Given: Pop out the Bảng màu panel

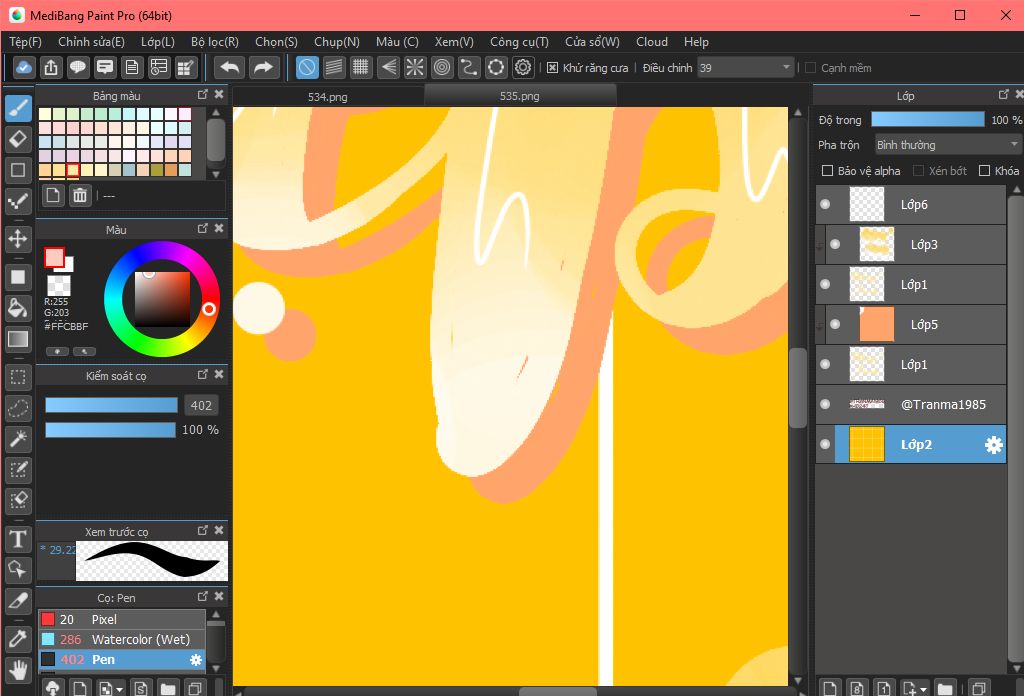Looking at the screenshot, I should 203,95.
